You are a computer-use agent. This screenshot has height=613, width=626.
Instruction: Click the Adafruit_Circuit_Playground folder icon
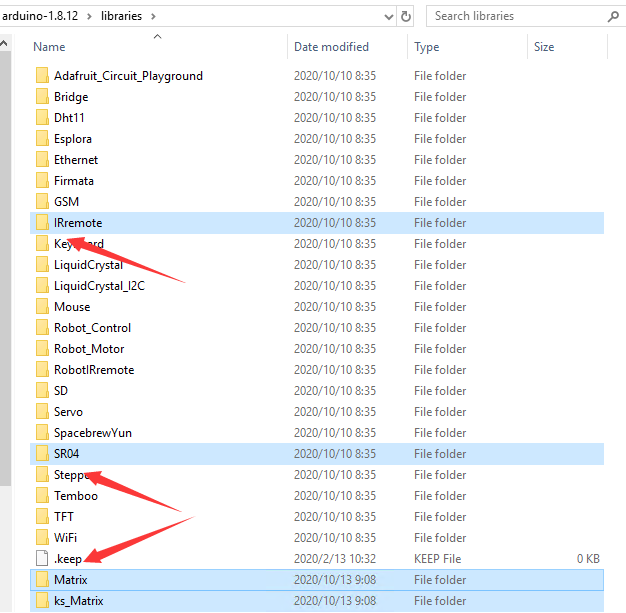tap(42, 75)
